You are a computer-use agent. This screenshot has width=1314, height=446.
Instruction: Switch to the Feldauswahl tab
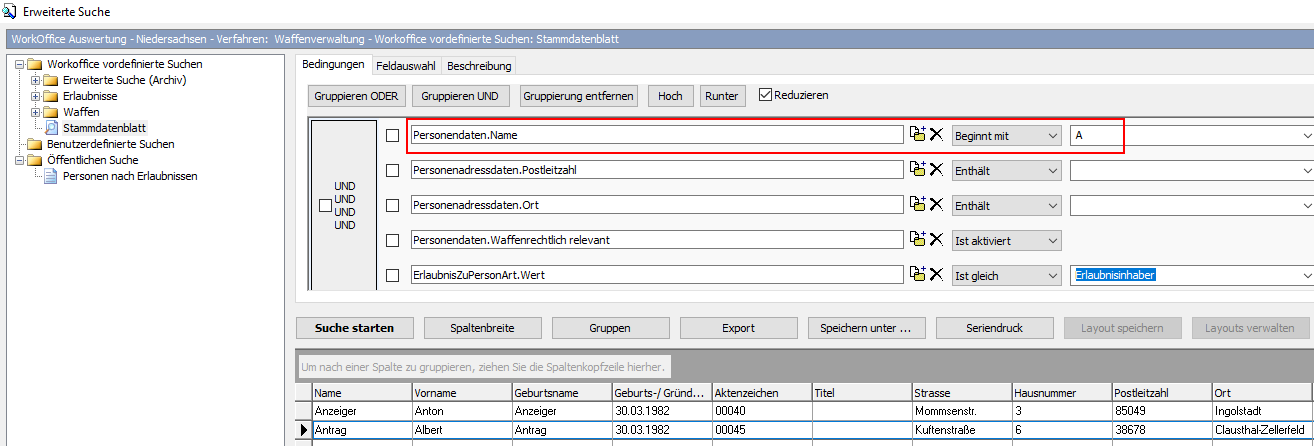(405, 66)
